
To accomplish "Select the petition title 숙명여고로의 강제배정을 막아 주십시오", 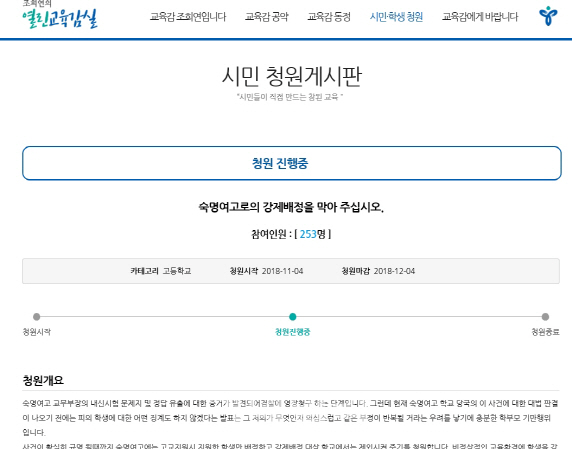I will [x=291, y=207].
